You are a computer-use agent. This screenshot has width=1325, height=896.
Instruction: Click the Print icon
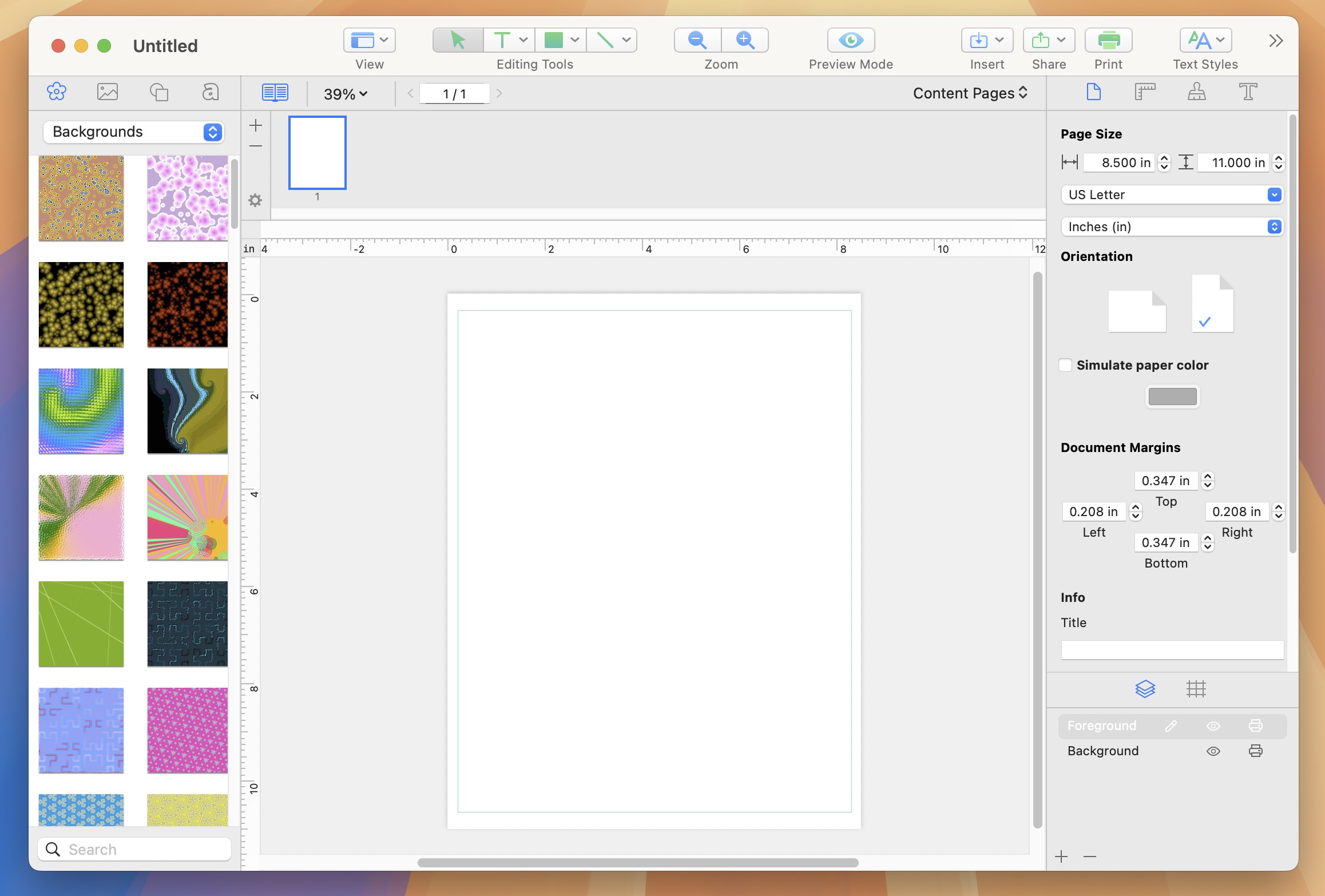pyautogui.click(x=1107, y=40)
